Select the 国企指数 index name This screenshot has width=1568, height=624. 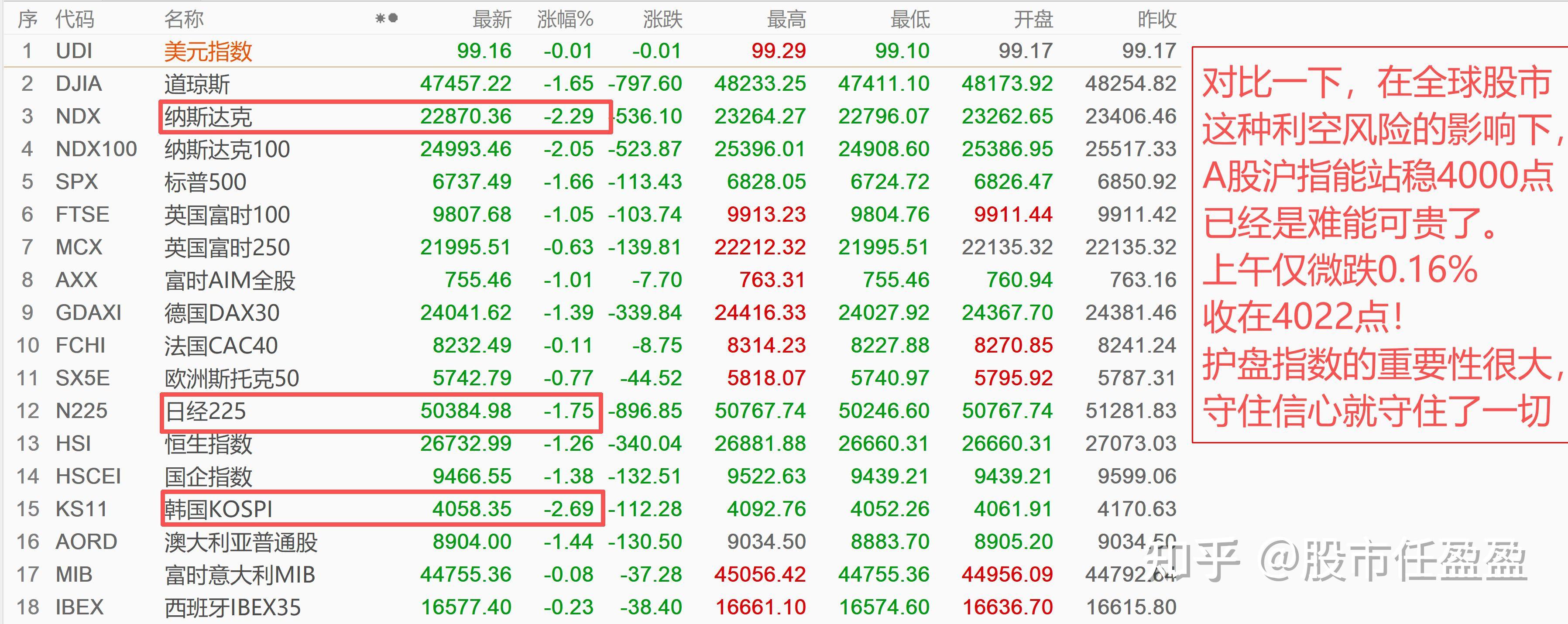[208, 477]
